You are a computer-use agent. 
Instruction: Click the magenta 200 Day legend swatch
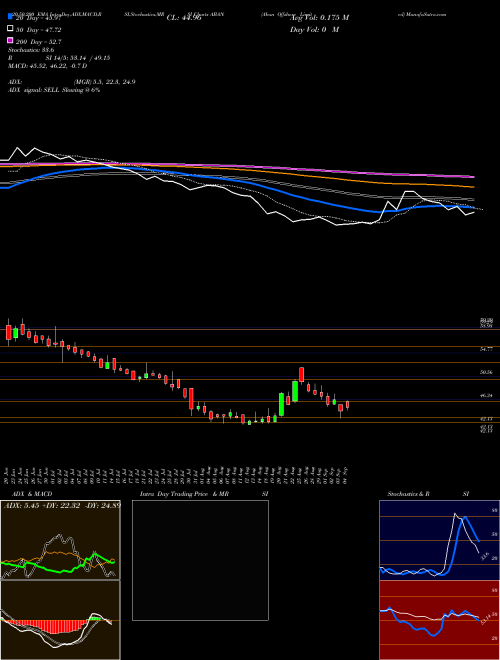11,41
